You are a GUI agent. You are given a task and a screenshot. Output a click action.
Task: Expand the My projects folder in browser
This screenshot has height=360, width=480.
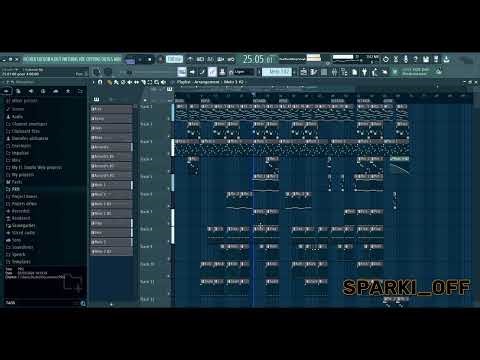pos(20,175)
